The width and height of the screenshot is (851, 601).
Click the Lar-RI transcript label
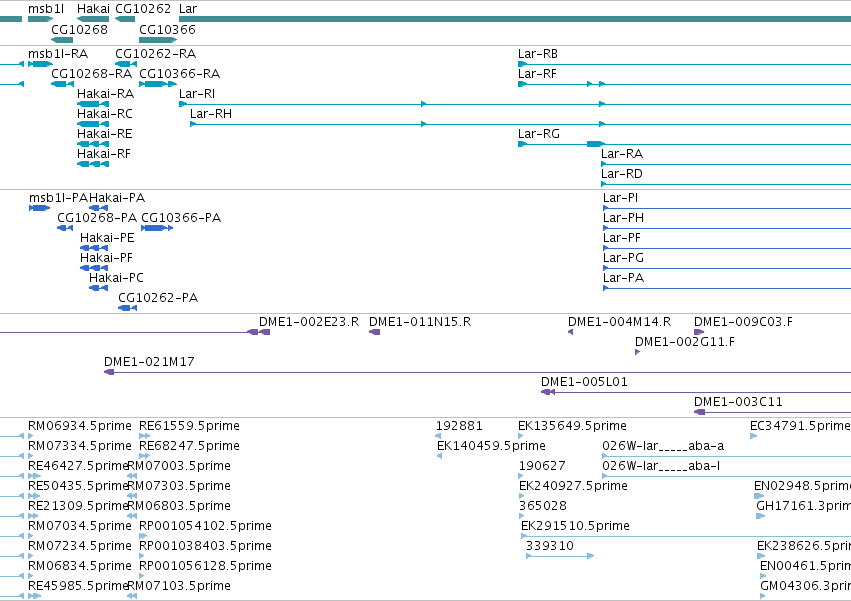pos(197,94)
